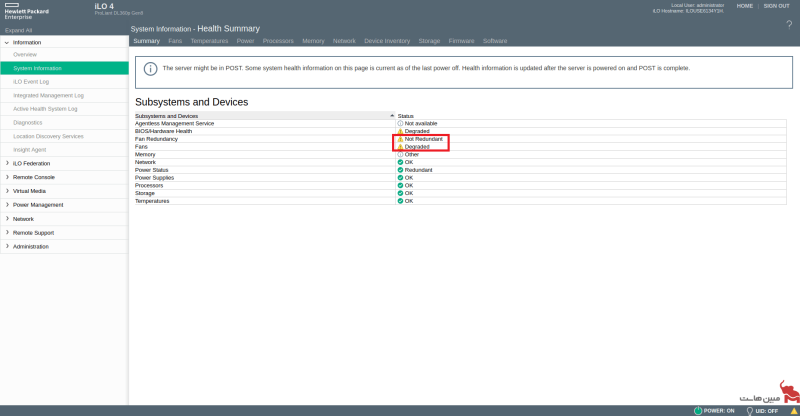Open the Device Inventory tab
800x416 pixels.
click(x=387, y=41)
